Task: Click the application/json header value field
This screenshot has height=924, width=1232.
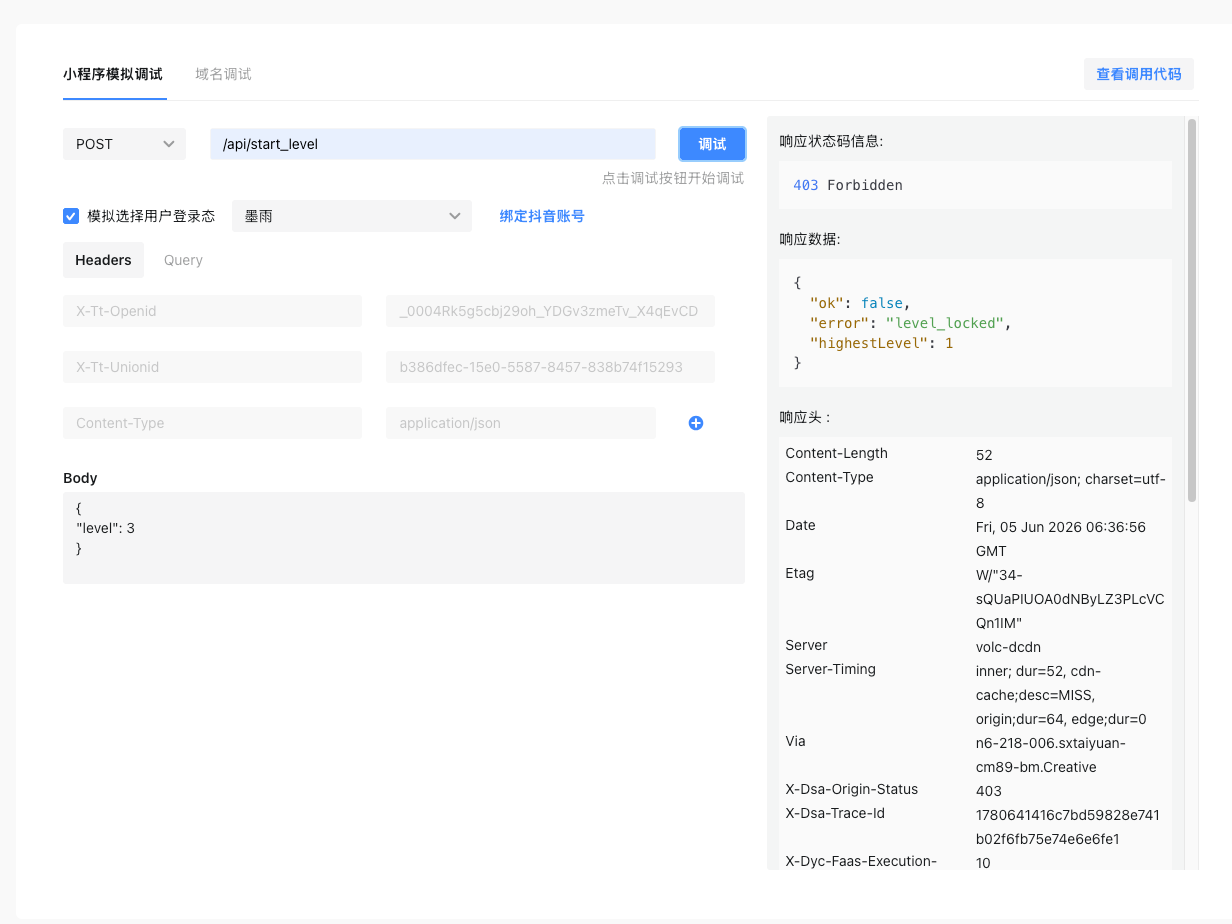Action: tap(521, 423)
